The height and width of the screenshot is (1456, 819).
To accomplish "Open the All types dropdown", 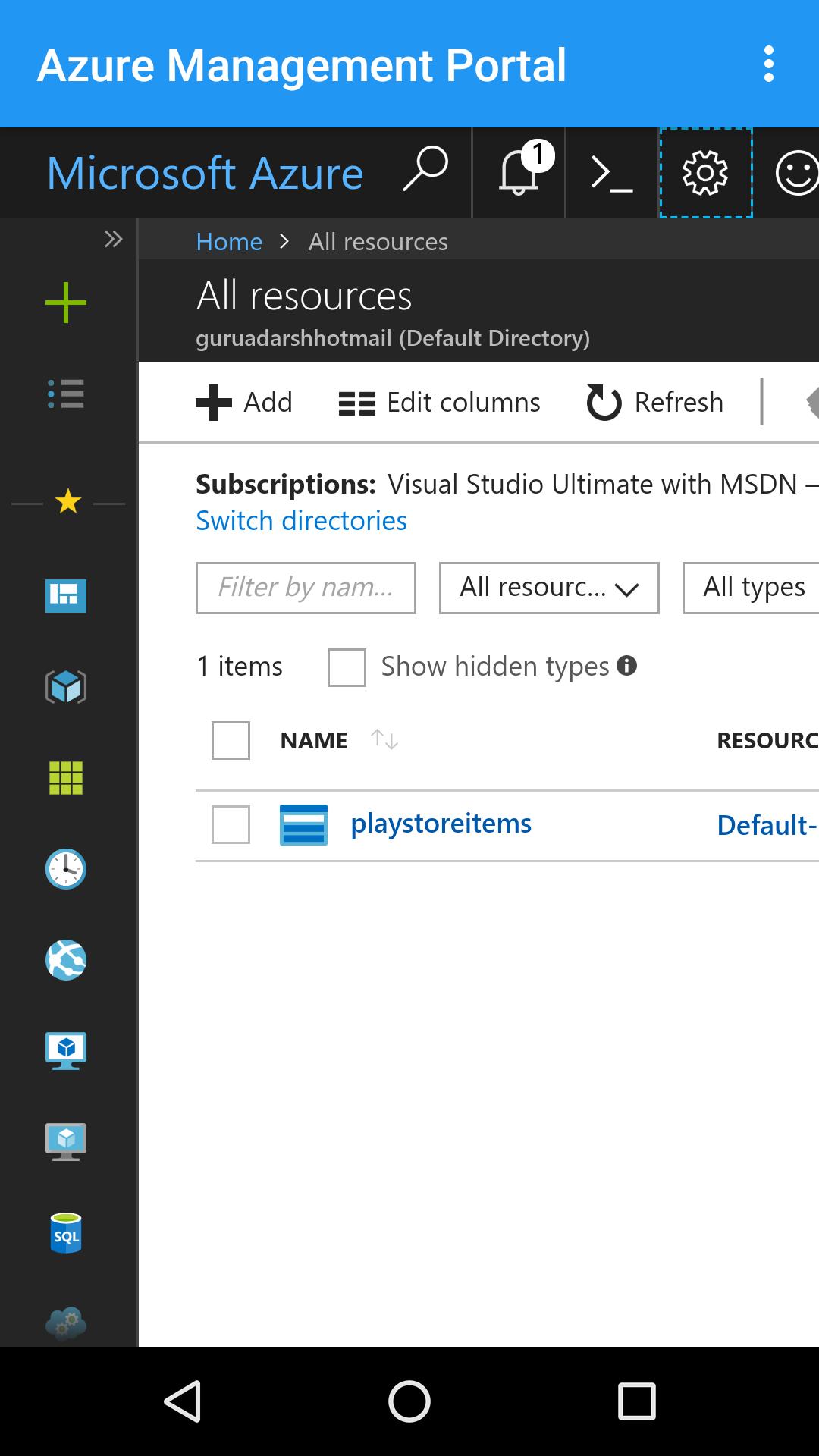I will [x=751, y=588].
